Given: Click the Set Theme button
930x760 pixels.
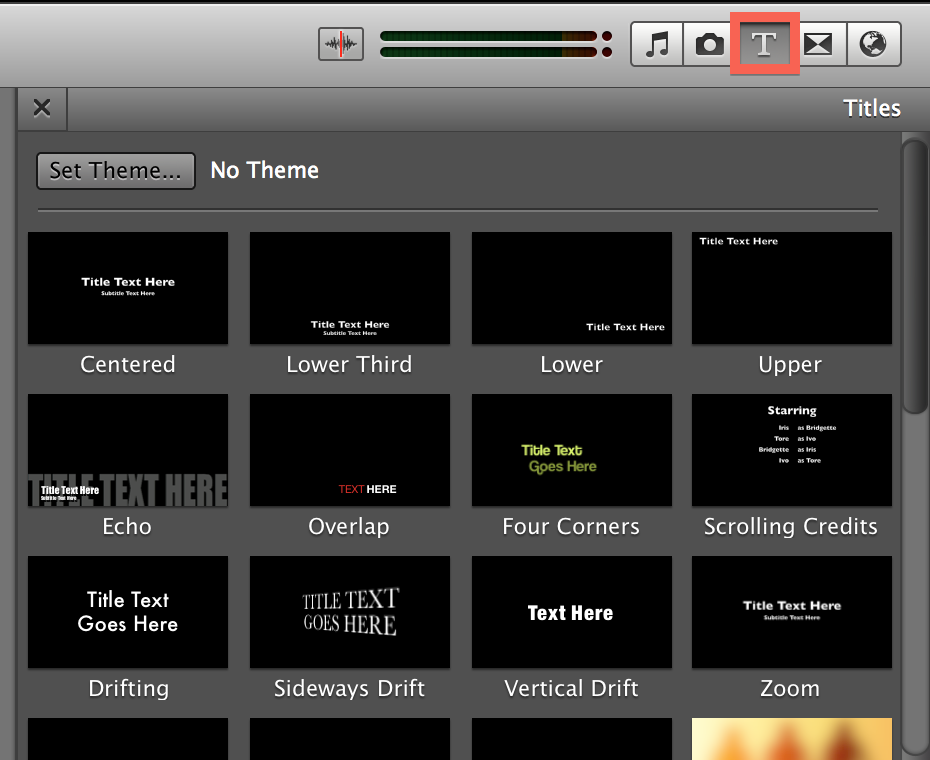Looking at the screenshot, I should (x=116, y=171).
